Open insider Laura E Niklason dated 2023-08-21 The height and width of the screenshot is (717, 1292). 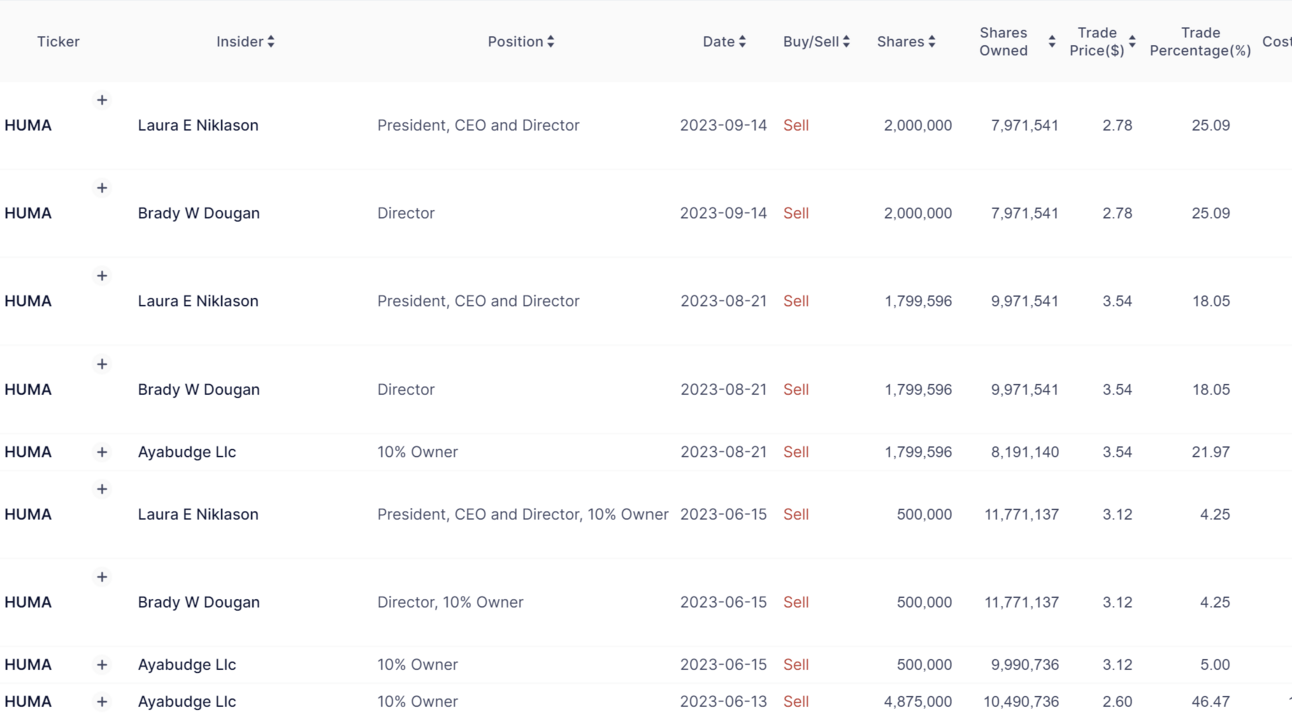click(198, 301)
